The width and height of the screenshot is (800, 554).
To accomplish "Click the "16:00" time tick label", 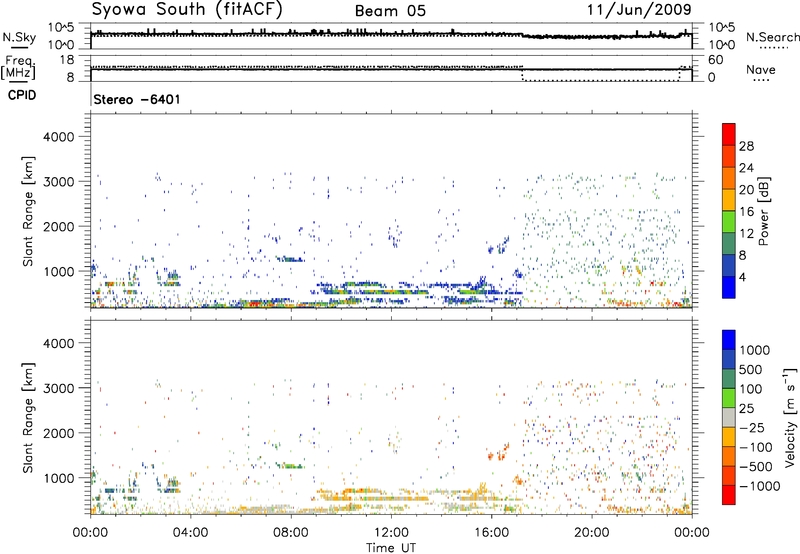I will point(491,533).
